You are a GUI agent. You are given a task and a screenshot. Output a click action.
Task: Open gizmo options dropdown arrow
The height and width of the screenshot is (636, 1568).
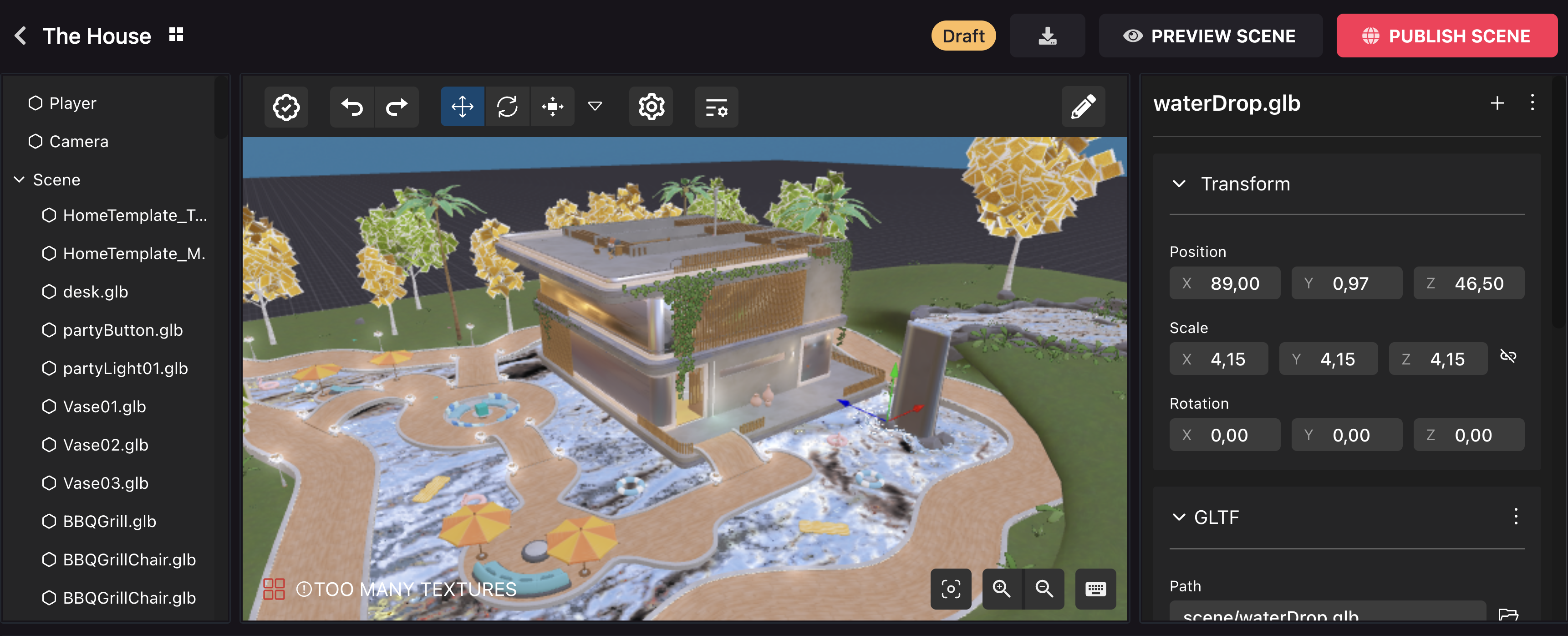pyautogui.click(x=595, y=107)
